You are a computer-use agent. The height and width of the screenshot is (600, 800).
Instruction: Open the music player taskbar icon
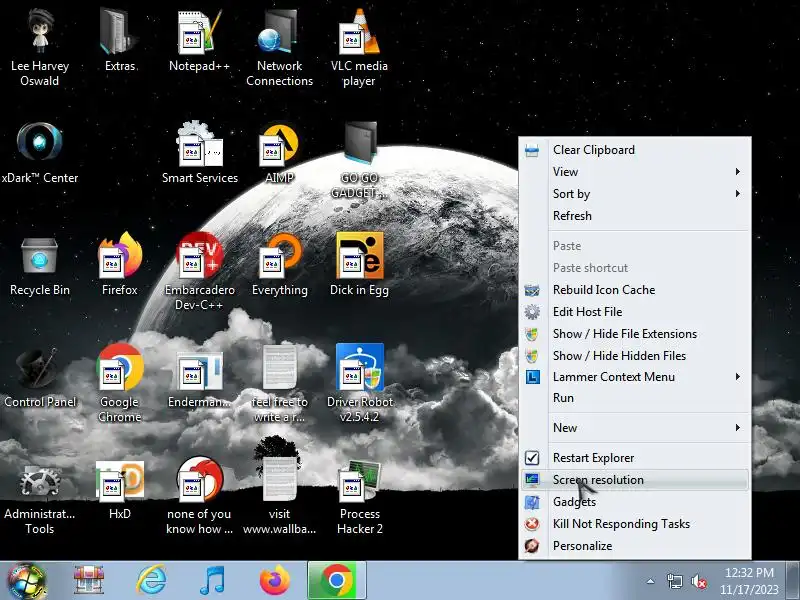pos(212,581)
